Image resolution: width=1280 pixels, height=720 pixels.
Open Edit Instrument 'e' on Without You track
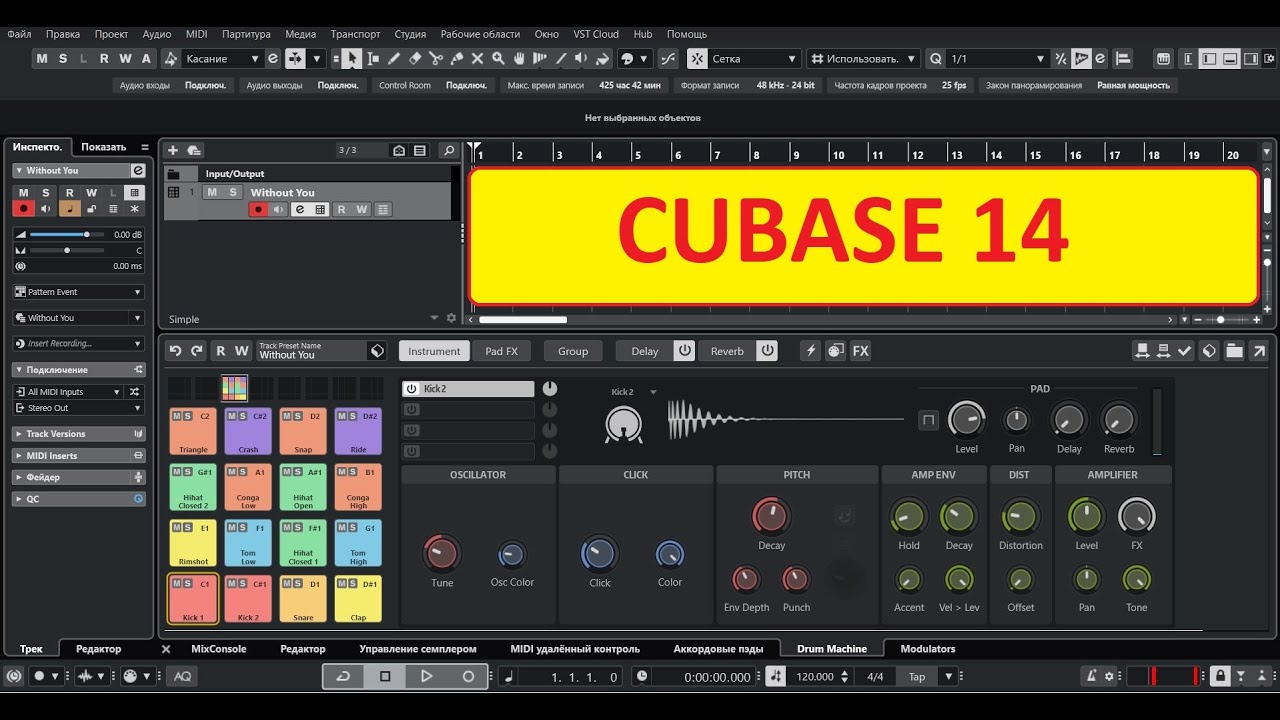pos(298,209)
